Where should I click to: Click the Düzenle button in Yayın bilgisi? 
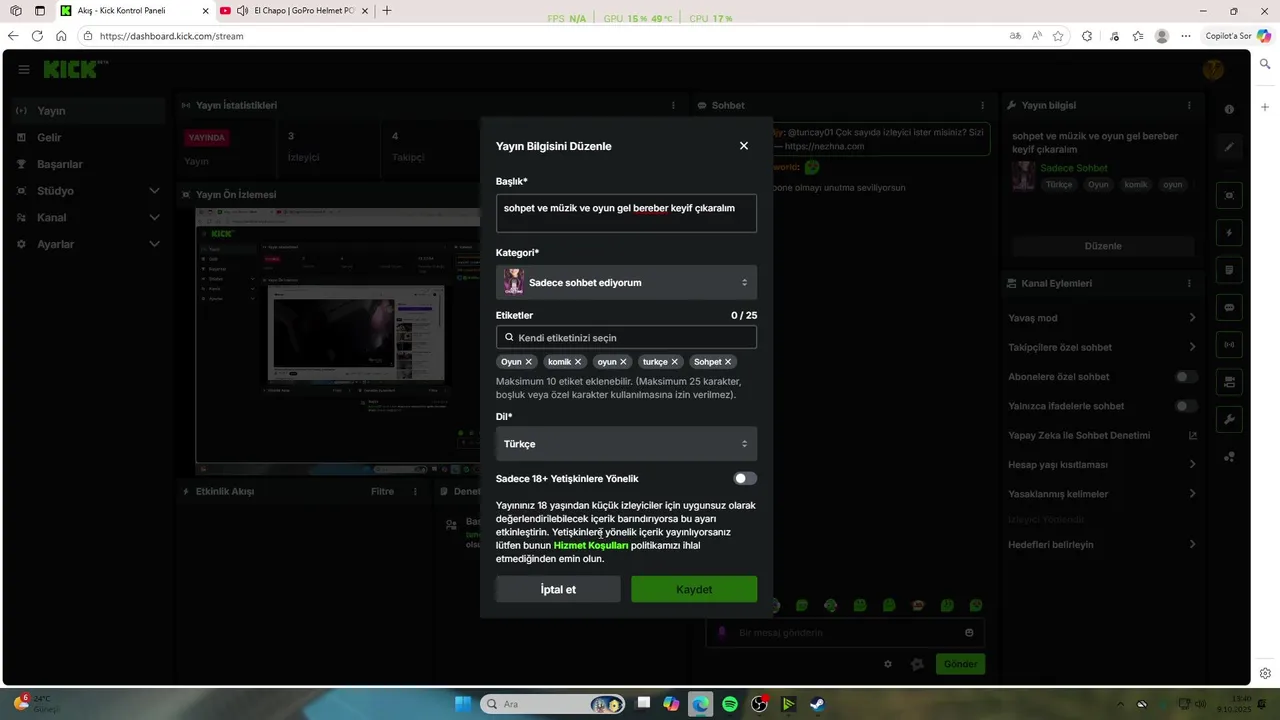(1103, 246)
